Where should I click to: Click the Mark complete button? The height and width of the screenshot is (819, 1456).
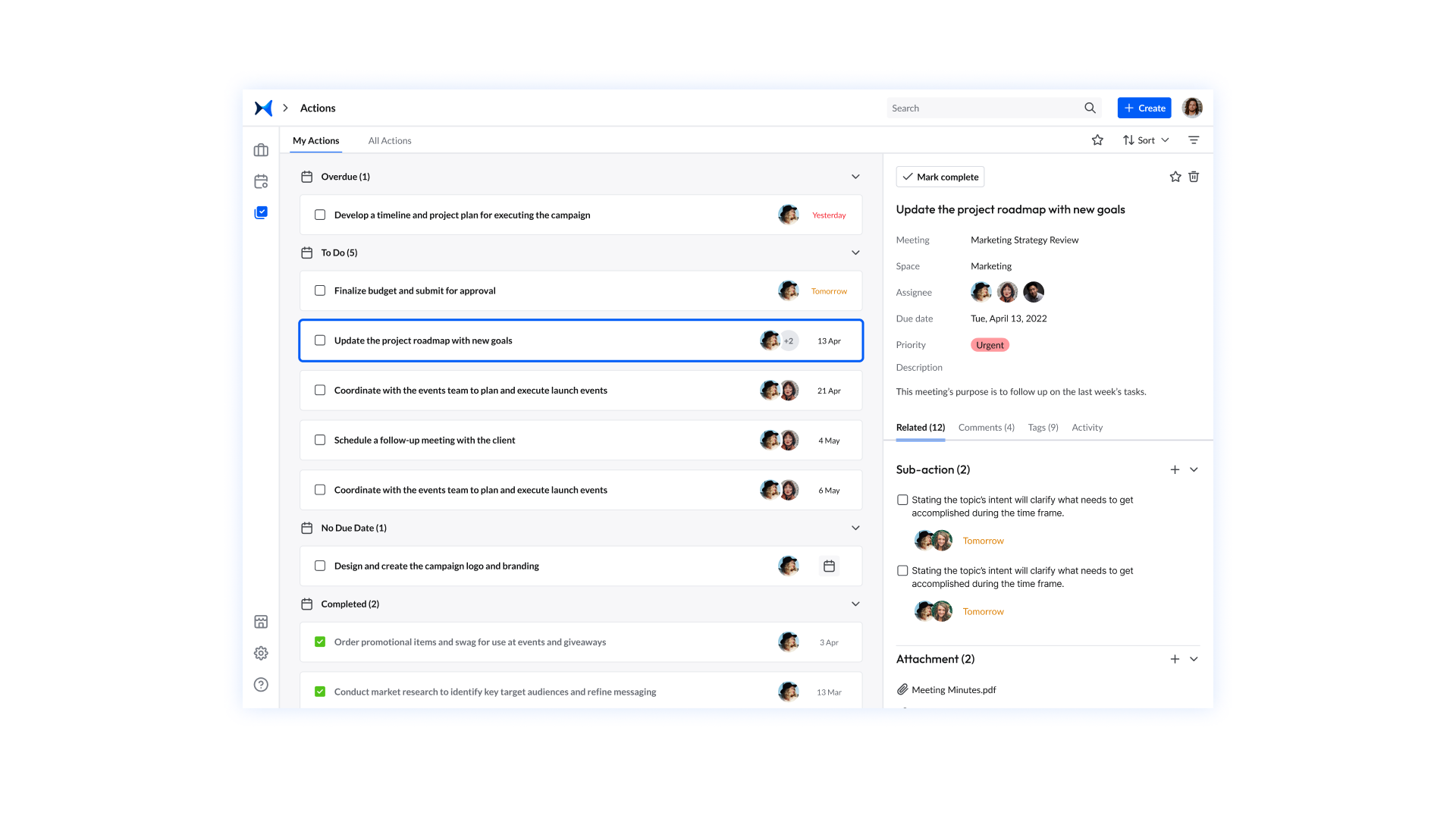click(x=940, y=177)
